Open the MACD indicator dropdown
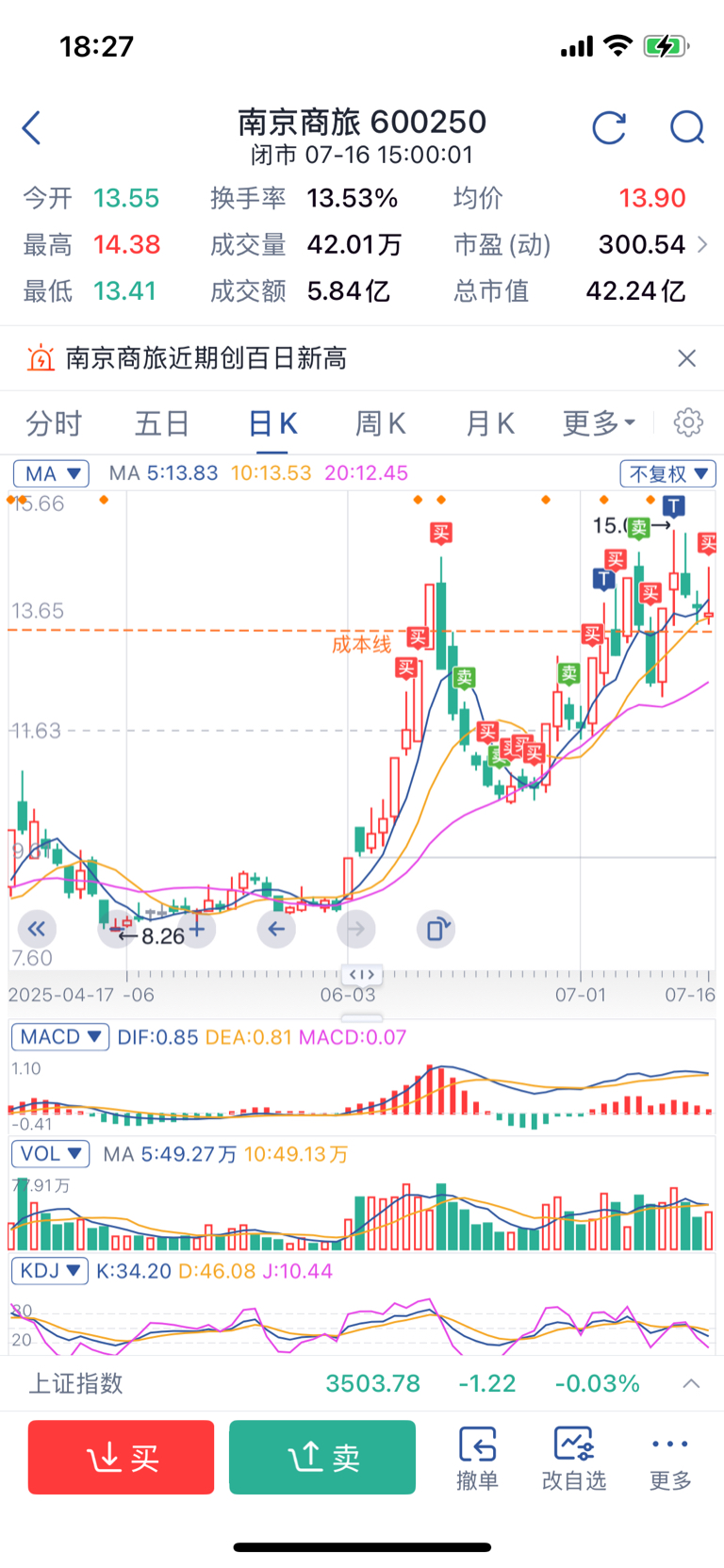The image size is (724, 1568). (60, 1037)
